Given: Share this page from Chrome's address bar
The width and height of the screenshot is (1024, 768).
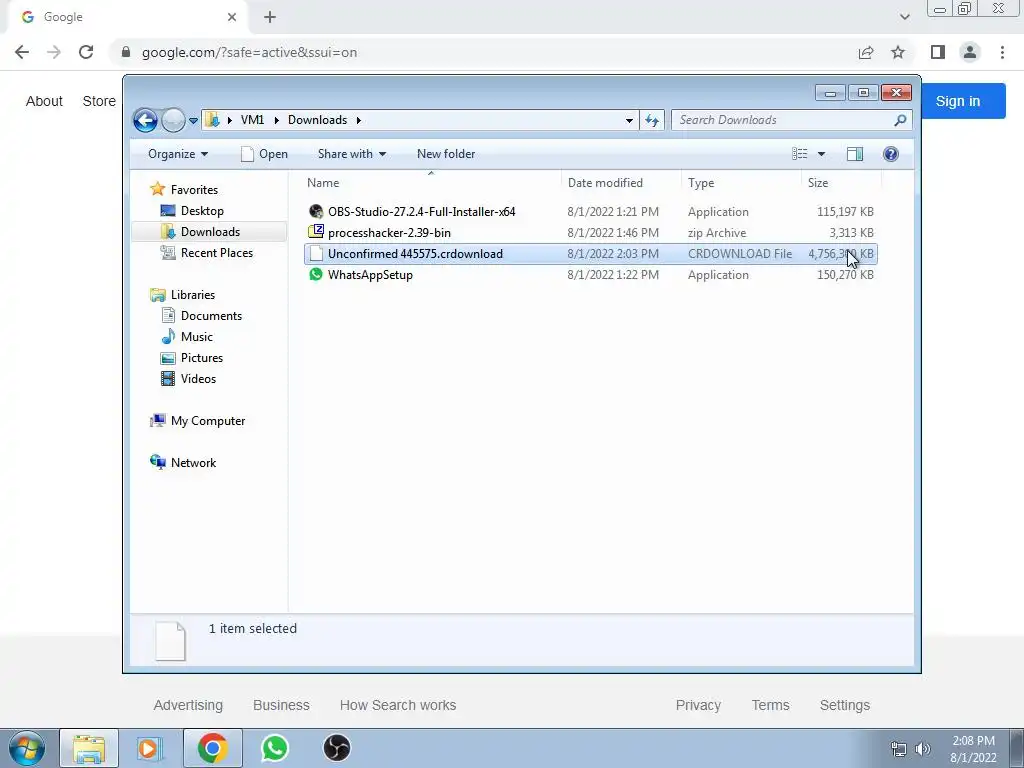Looking at the screenshot, I should click(866, 52).
